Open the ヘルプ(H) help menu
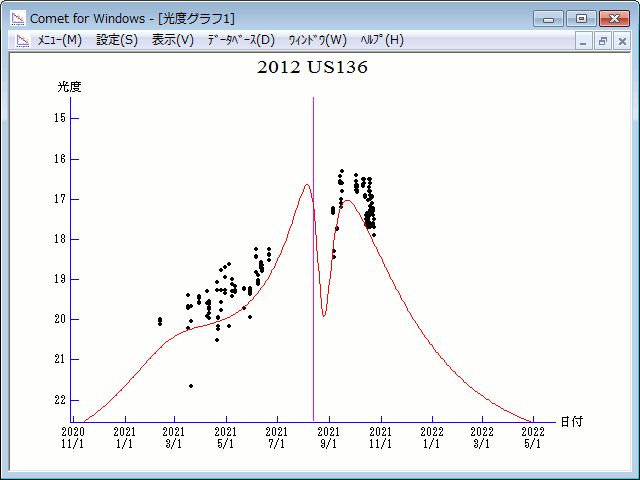 [x=381, y=40]
